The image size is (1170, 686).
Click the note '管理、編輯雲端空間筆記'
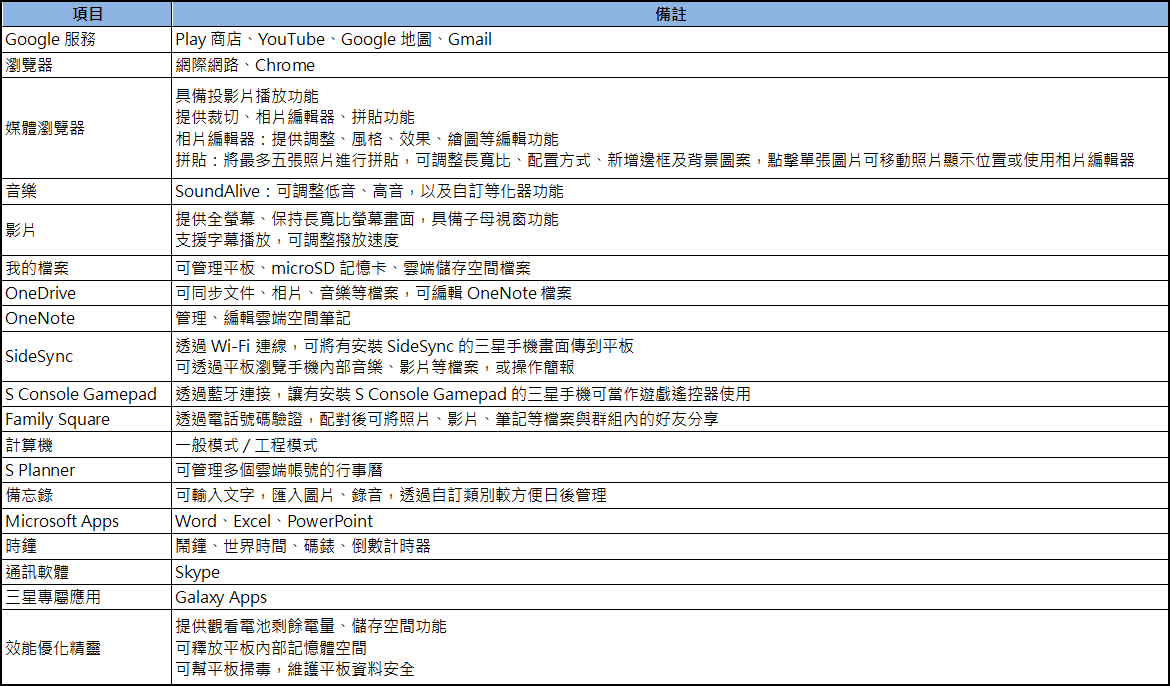coord(263,319)
